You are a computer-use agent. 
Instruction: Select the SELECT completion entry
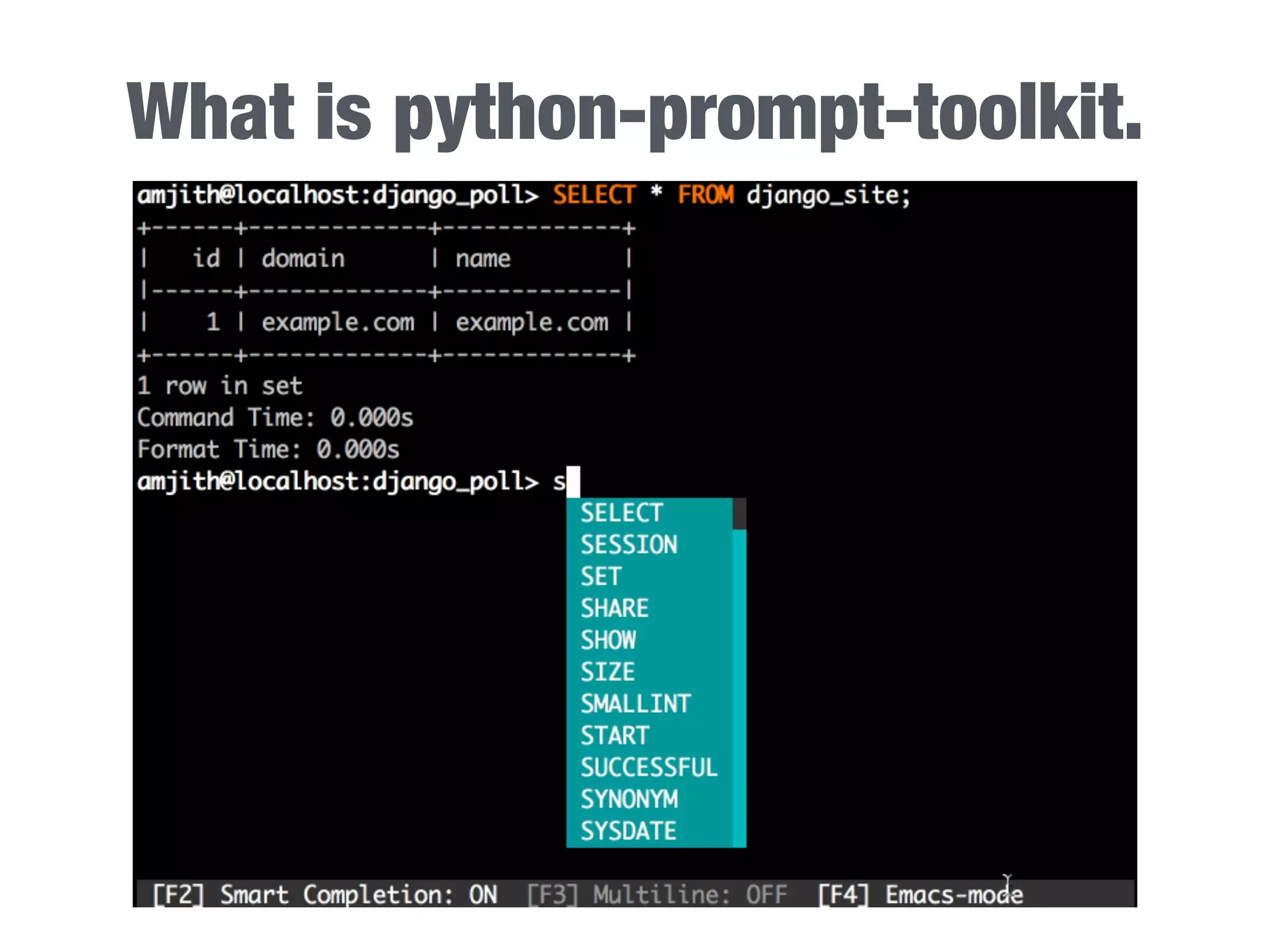click(x=622, y=513)
